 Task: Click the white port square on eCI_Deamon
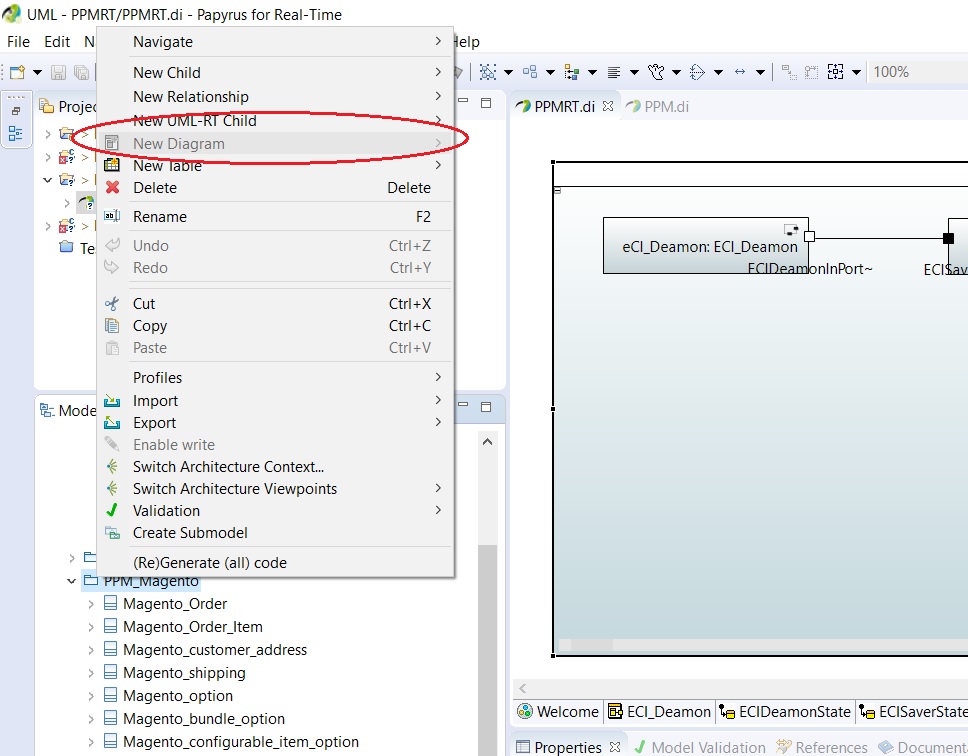pyautogui.click(x=810, y=236)
